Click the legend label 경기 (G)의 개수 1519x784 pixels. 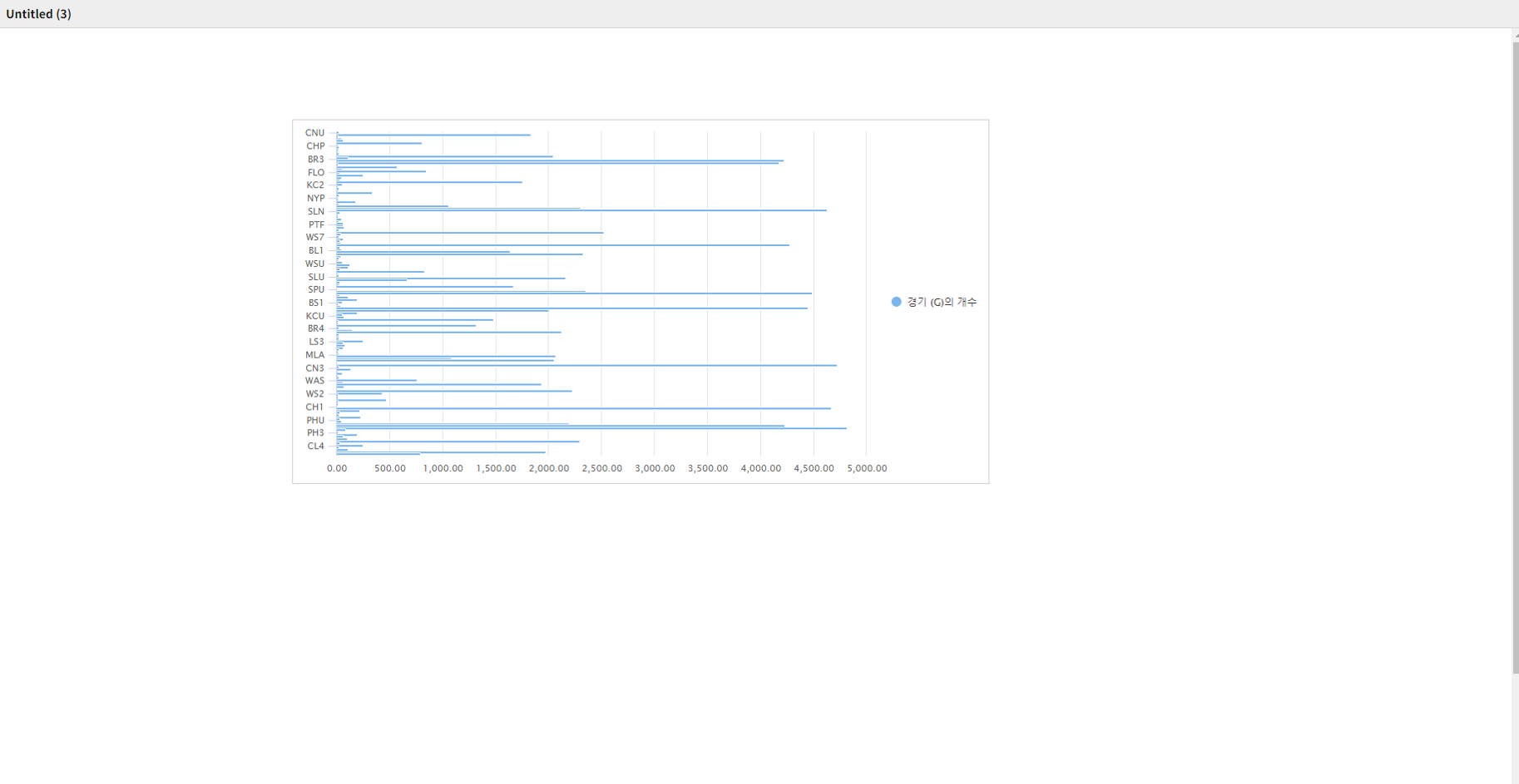942,302
